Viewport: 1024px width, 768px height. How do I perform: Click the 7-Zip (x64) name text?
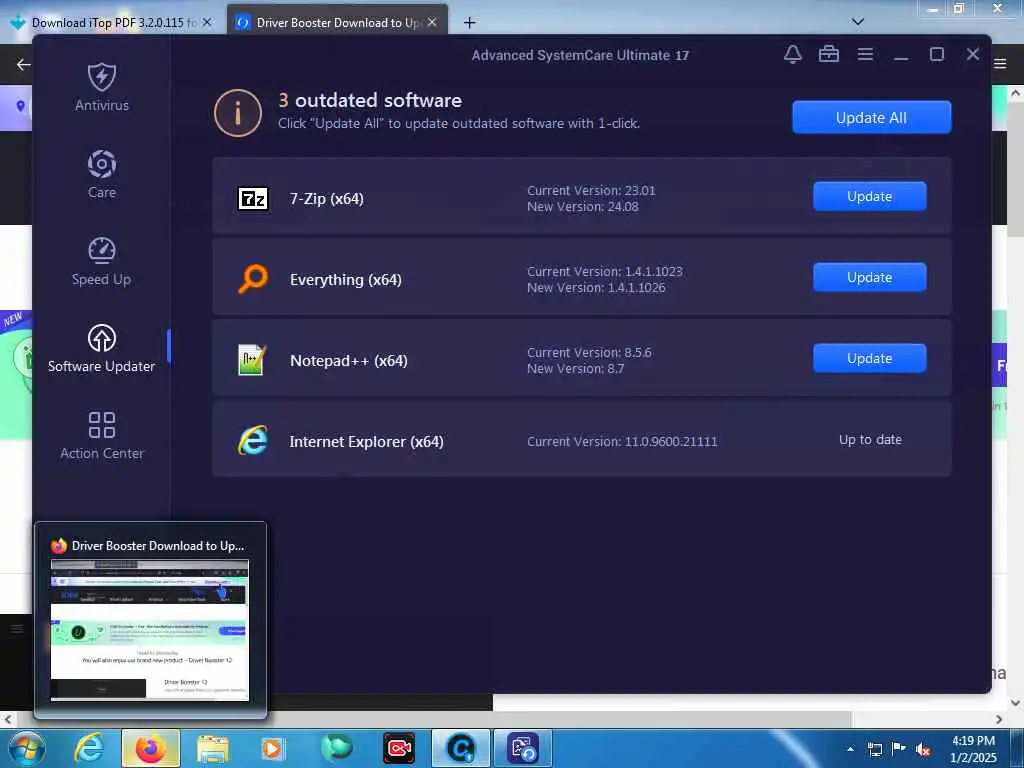(327, 199)
